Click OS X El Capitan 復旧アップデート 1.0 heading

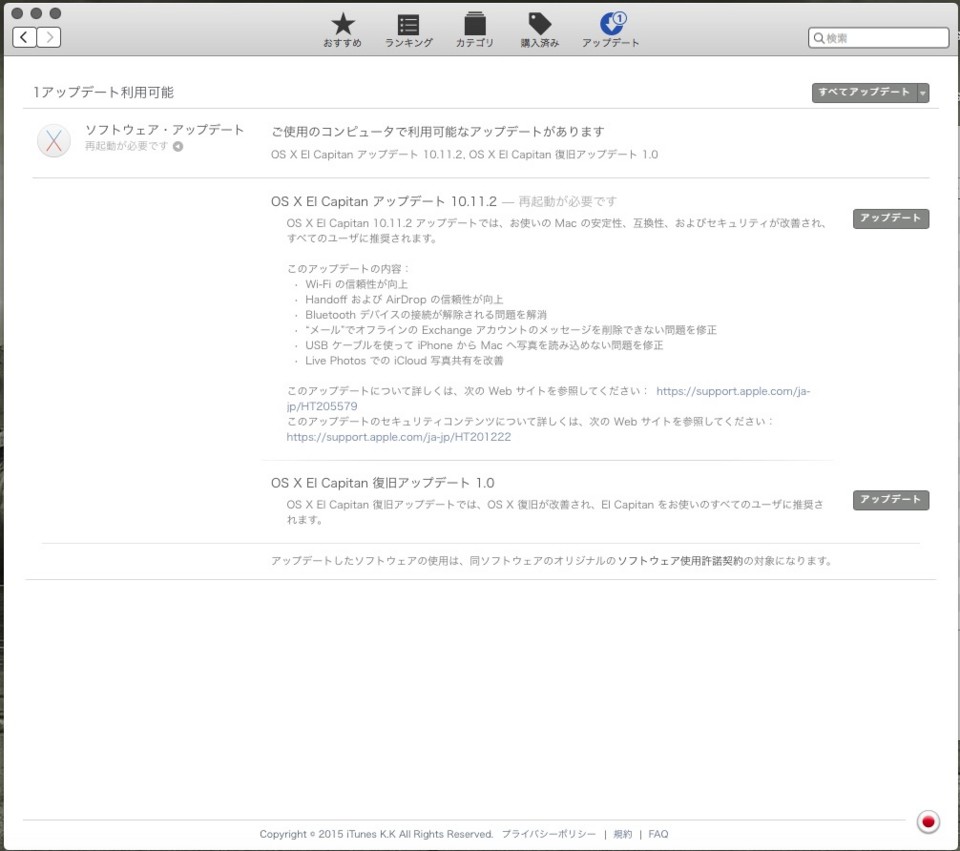pyautogui.click(x=383, y=483)
